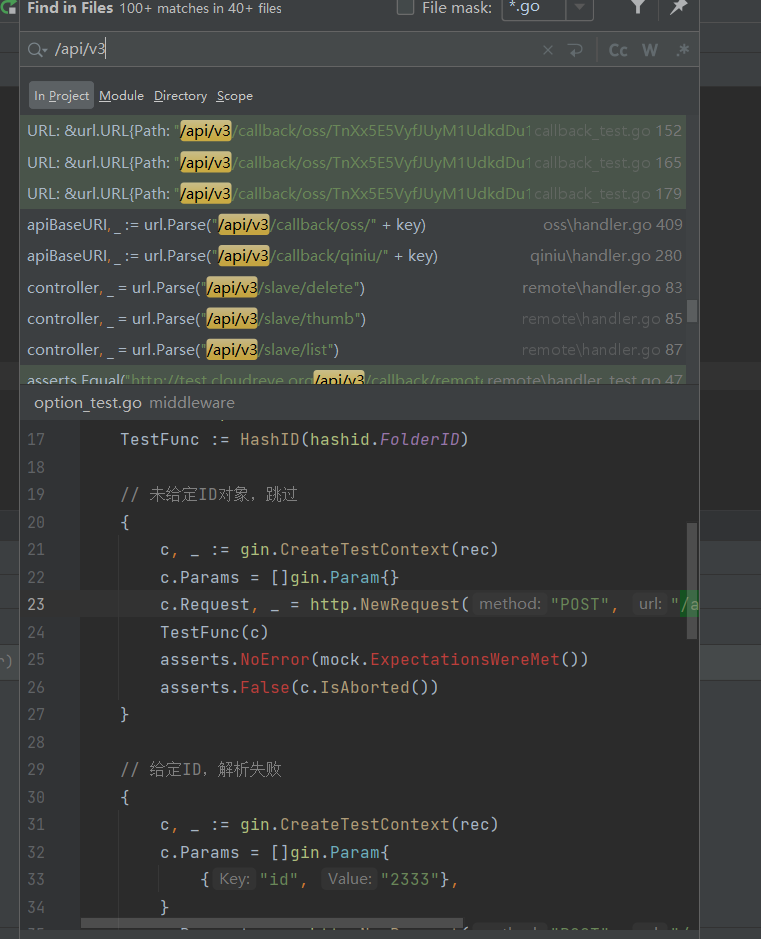Select the In Project scope button
Viewport: 761px width, 939px height.
pos(60,95)
